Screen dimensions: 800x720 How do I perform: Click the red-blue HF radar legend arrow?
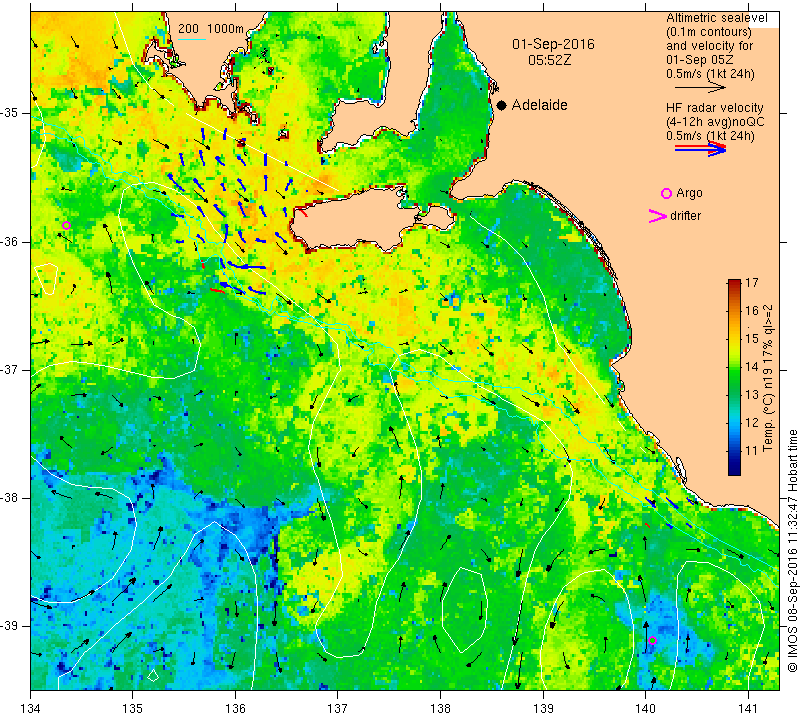pos(700,148)
